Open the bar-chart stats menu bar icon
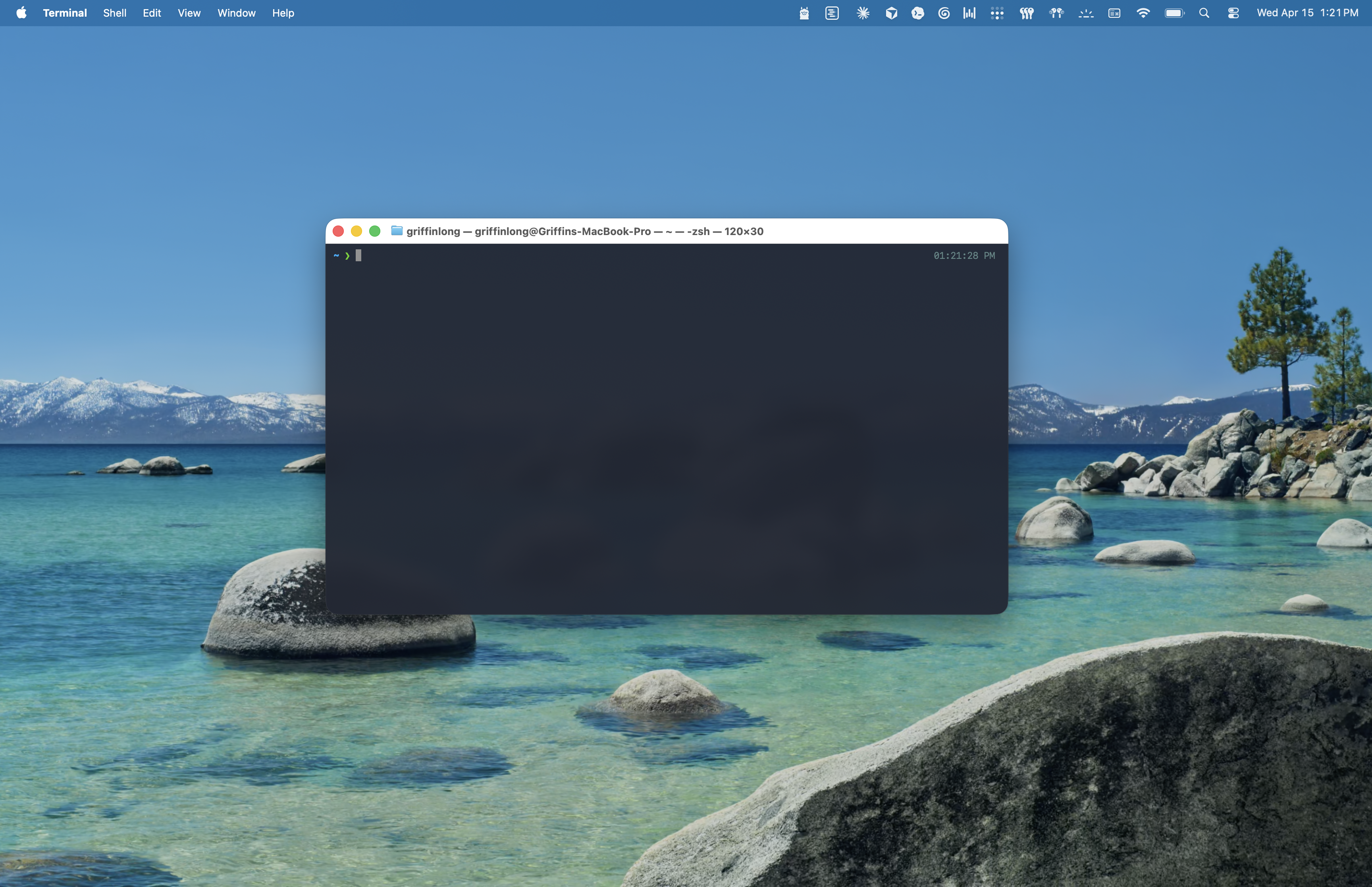Screen dimensions: 1372x887 pos(969,12)
